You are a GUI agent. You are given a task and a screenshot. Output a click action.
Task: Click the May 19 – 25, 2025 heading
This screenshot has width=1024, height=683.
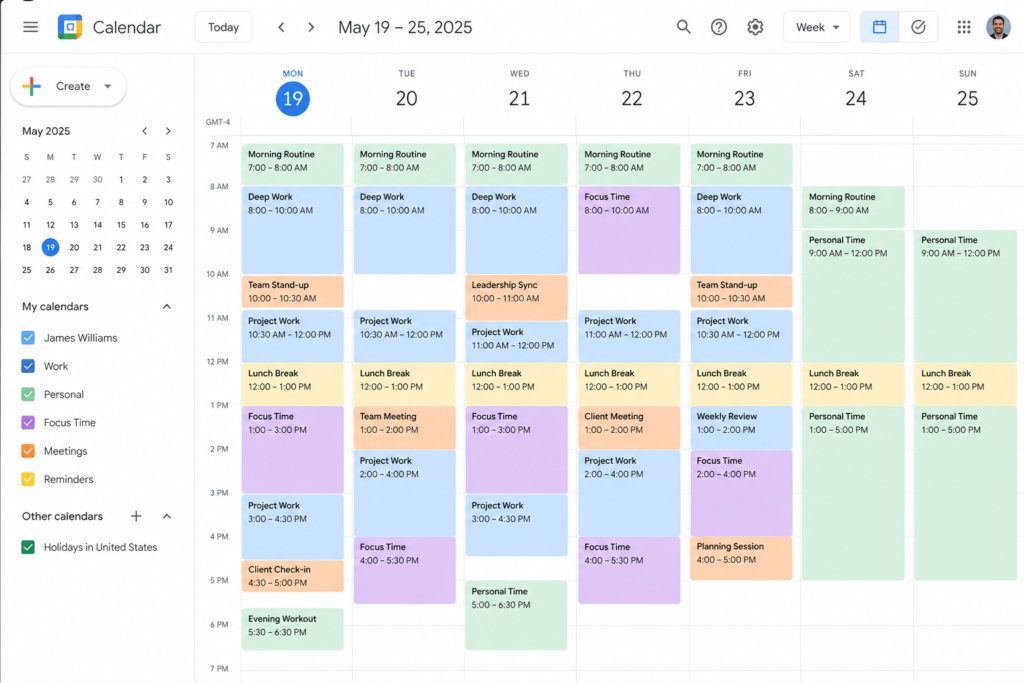[x=405, y=27]
